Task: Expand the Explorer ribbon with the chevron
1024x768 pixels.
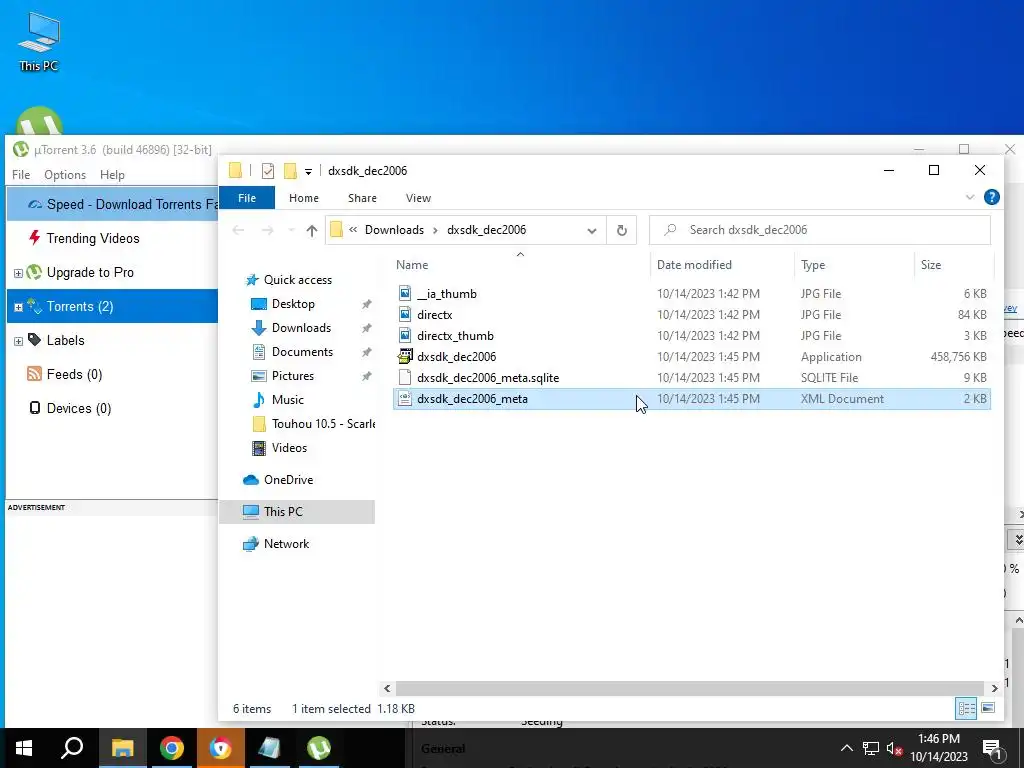Action: point(970,197)
